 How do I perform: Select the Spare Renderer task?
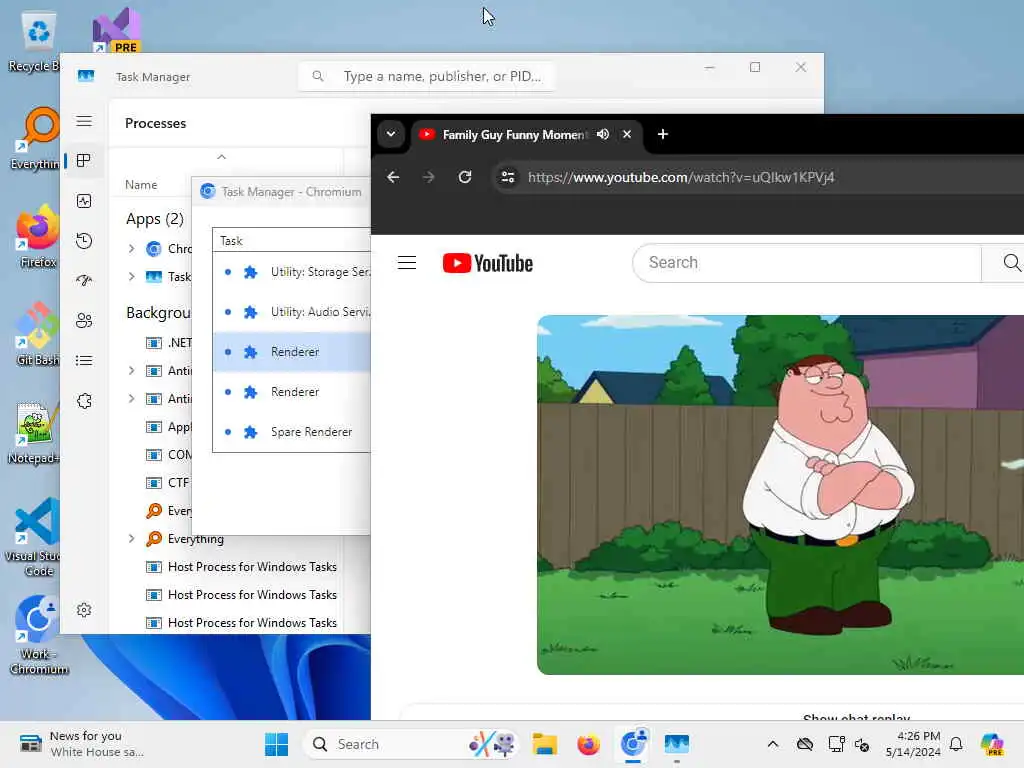[292, 432]
